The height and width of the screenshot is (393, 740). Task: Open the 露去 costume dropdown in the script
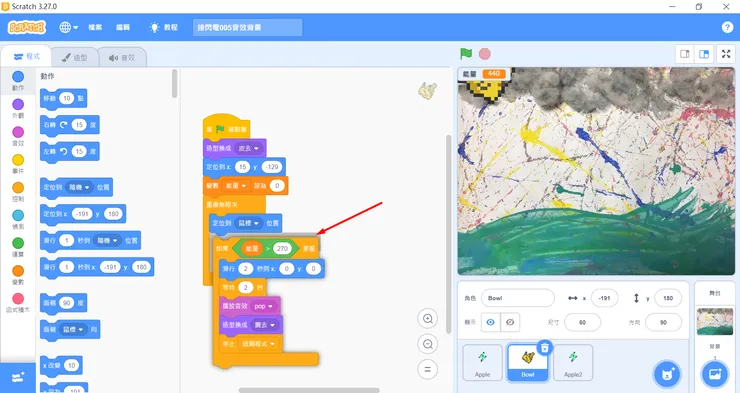(x=265, y=325)
